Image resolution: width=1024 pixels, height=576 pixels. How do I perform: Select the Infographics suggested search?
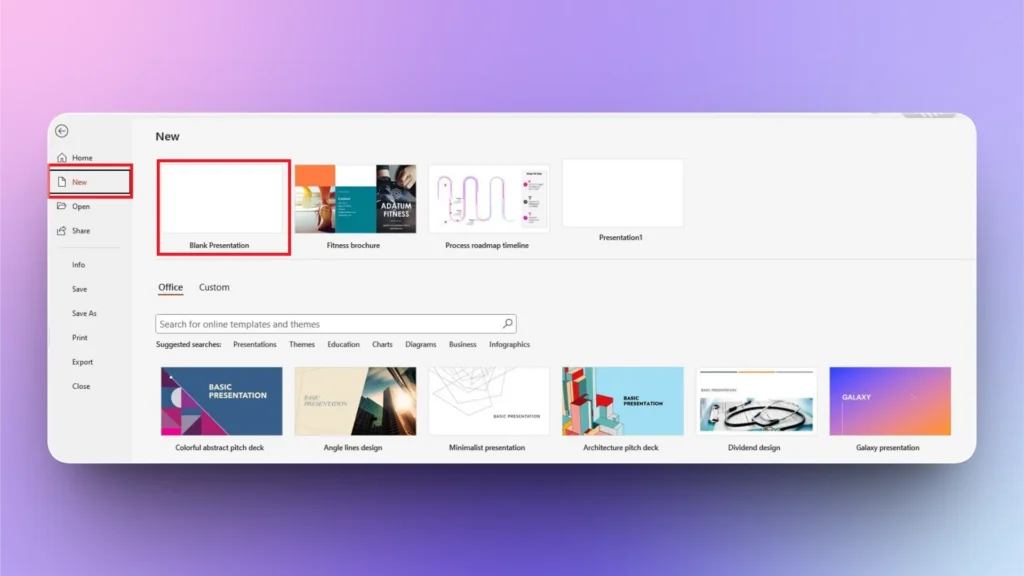(x=511, y=344)
